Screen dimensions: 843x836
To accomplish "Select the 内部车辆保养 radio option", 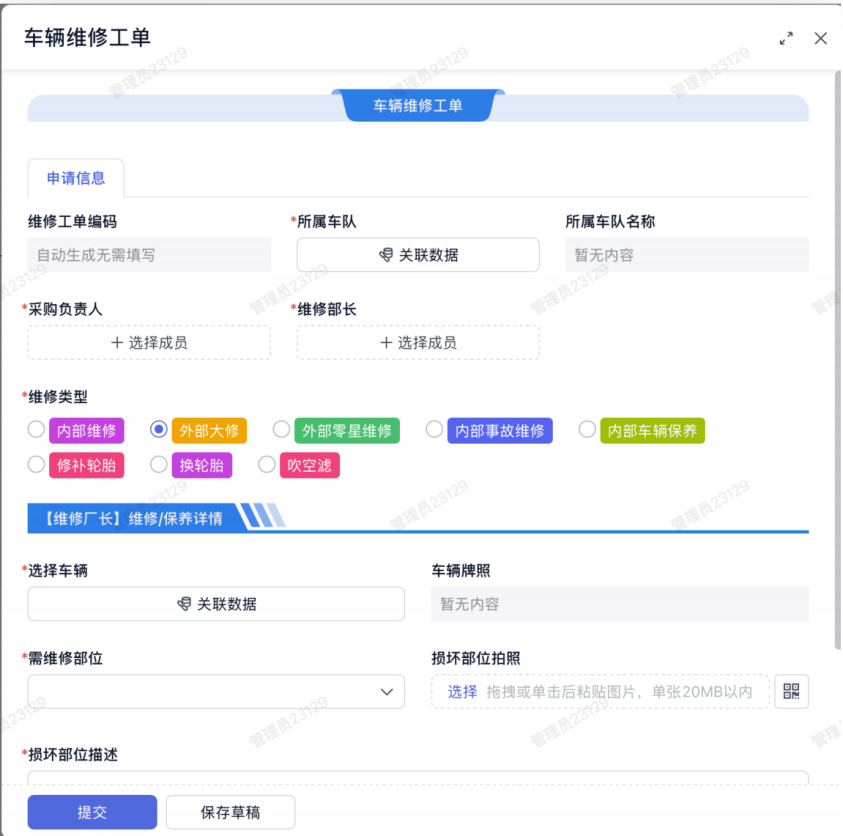I will [x=587, y=430].
